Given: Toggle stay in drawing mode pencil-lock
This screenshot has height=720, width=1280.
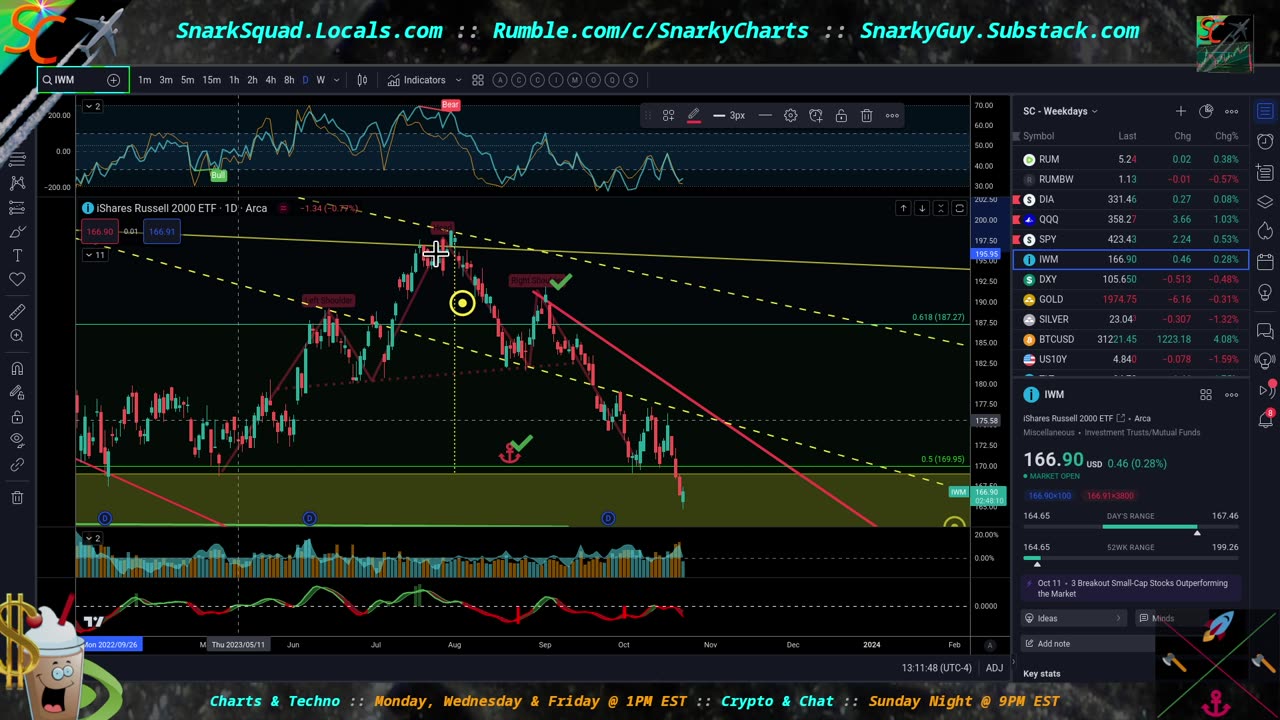Looking at the screenshot, I should (x=17, y=393).
